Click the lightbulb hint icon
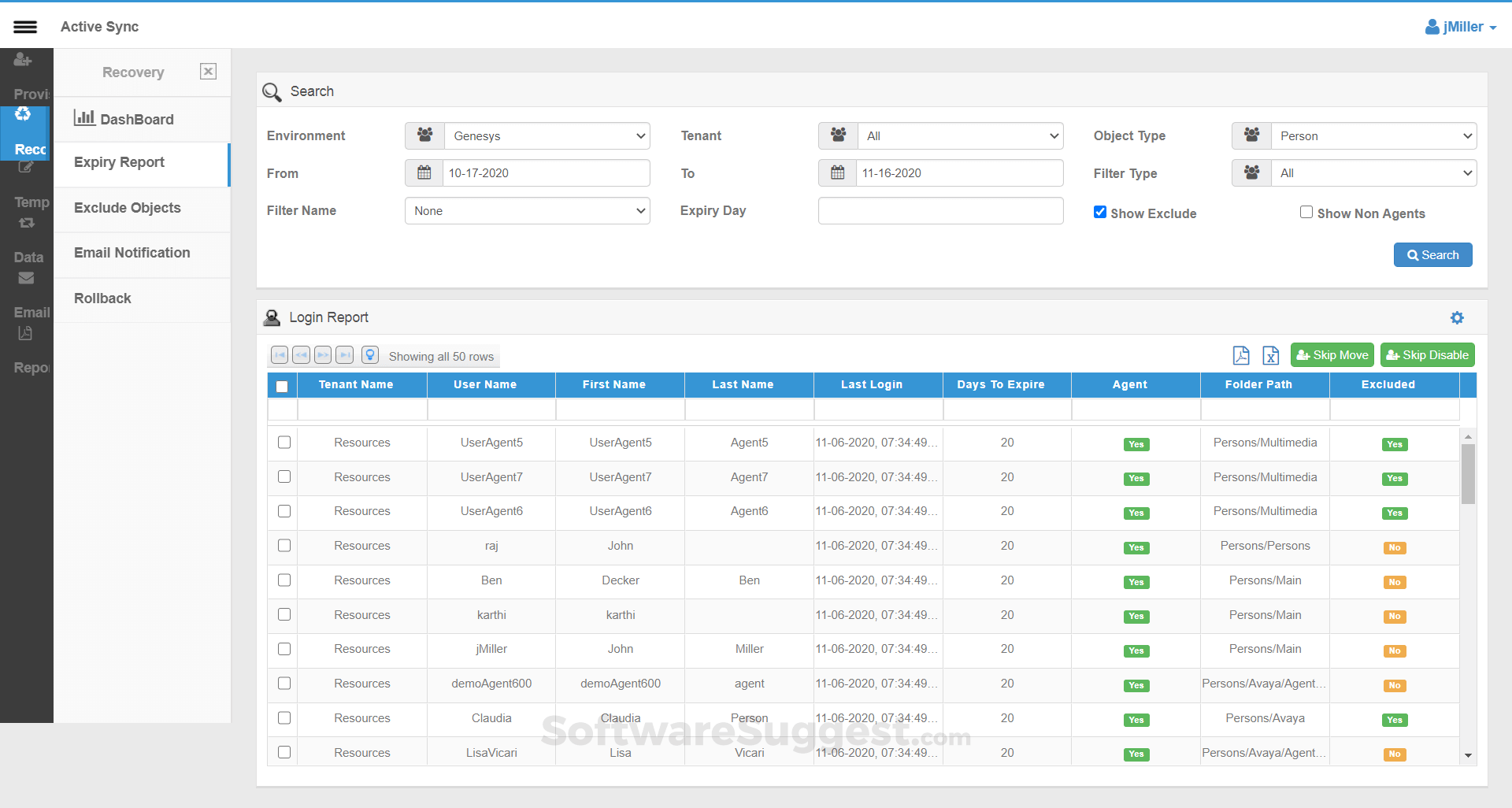Image resolution: width=1512 pixels, height=808 pixels. (x=370, y=355)
